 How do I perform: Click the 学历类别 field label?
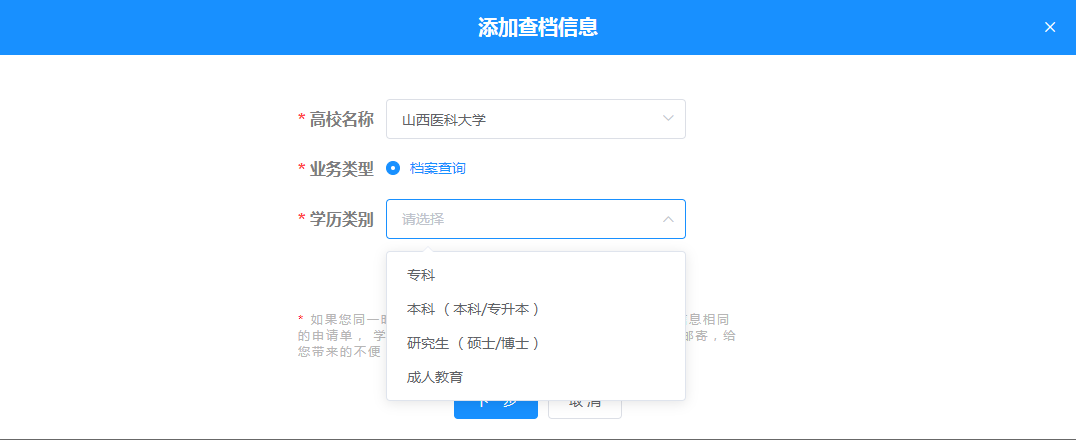click(x=341, y=219)
